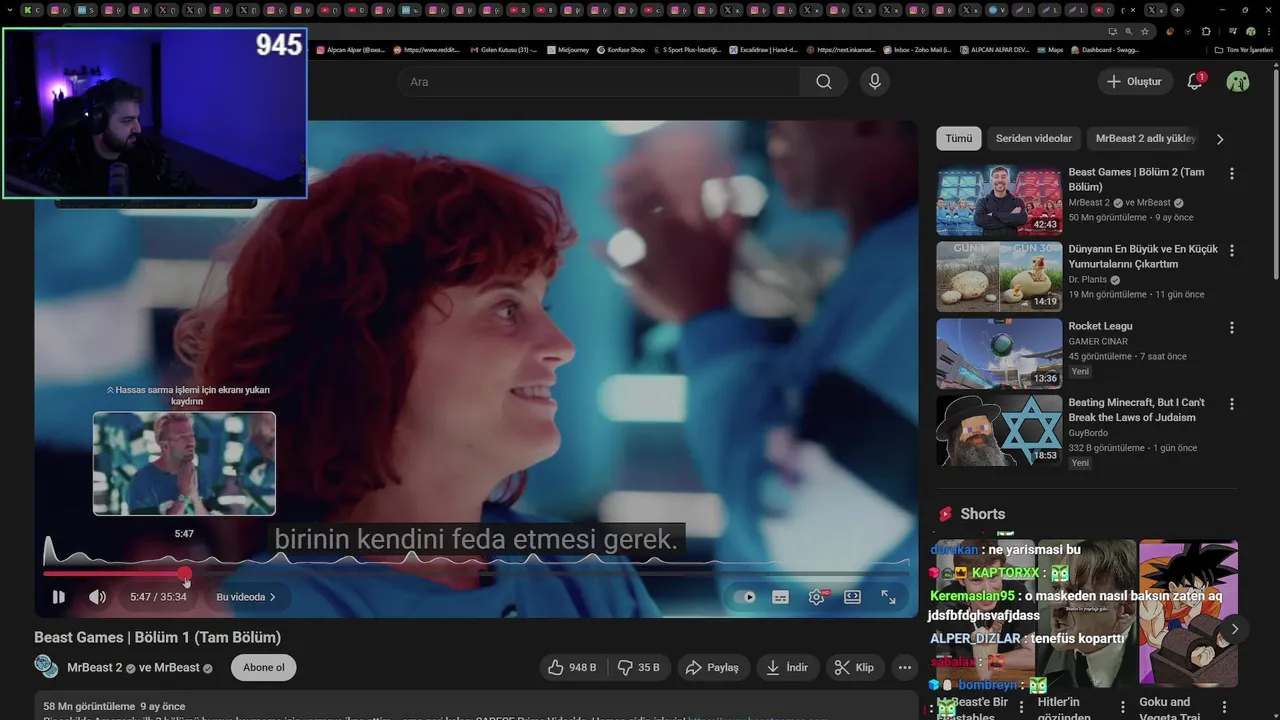Open options for the Hitler'in short
1280x720 pixels.
pyautogui.click(x=1123, y=707)
